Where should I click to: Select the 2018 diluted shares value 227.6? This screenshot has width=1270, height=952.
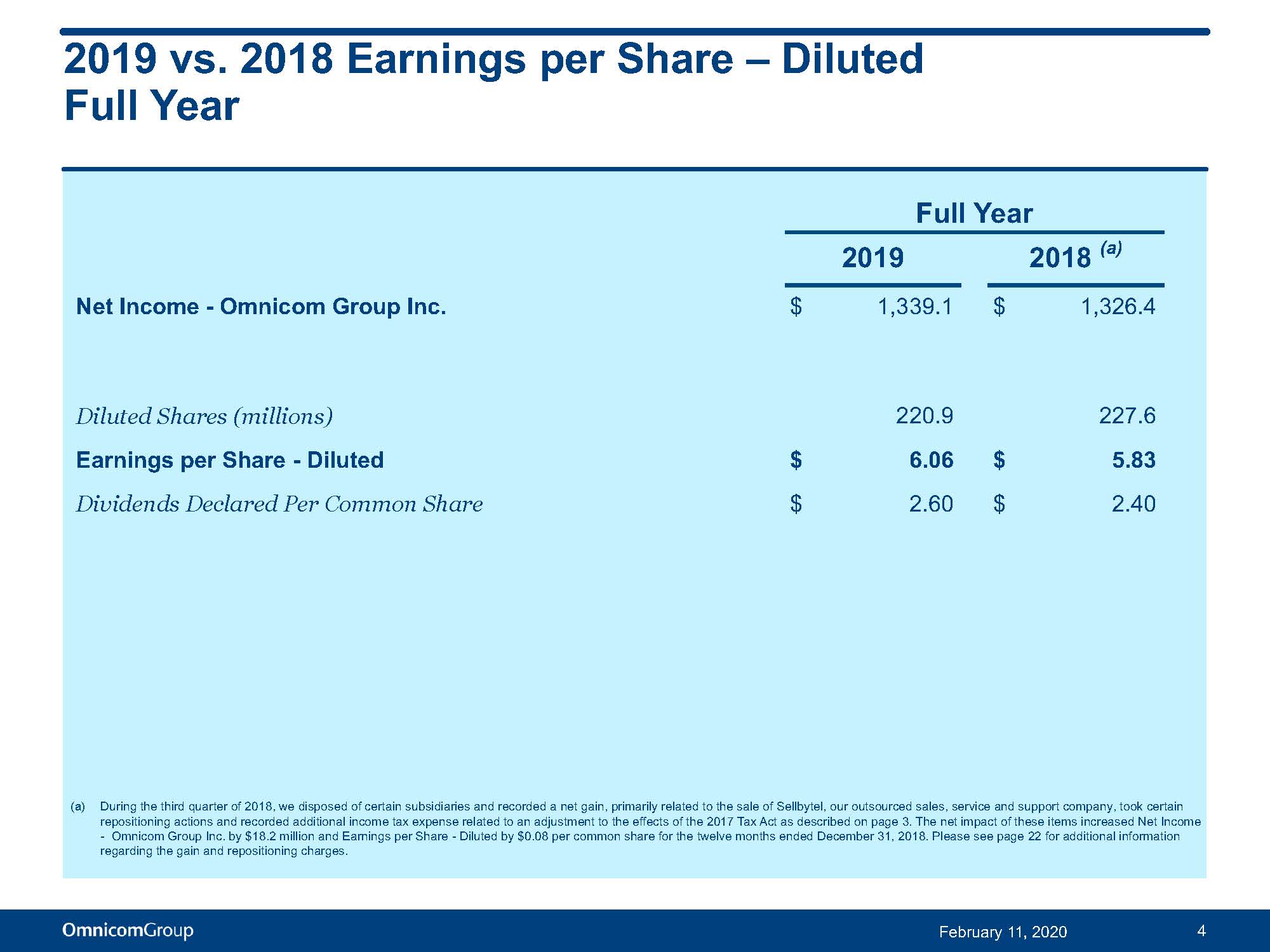pyautogui.click(x=1127, y=416)
